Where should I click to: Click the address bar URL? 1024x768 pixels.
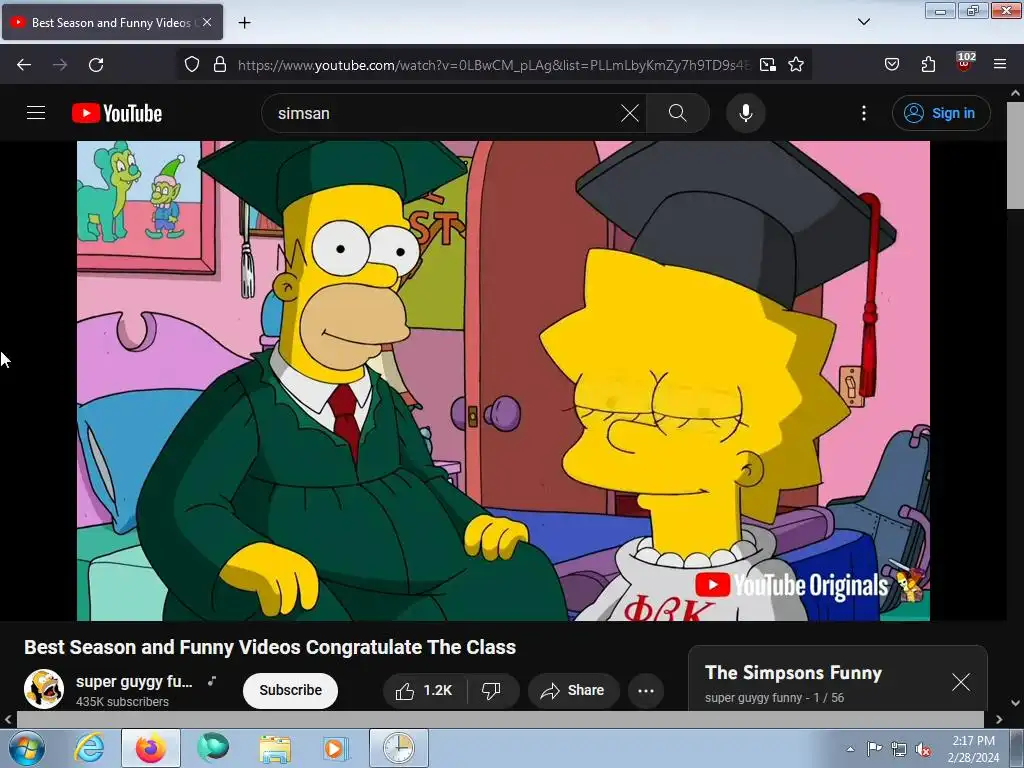click(x=494, y=65)
